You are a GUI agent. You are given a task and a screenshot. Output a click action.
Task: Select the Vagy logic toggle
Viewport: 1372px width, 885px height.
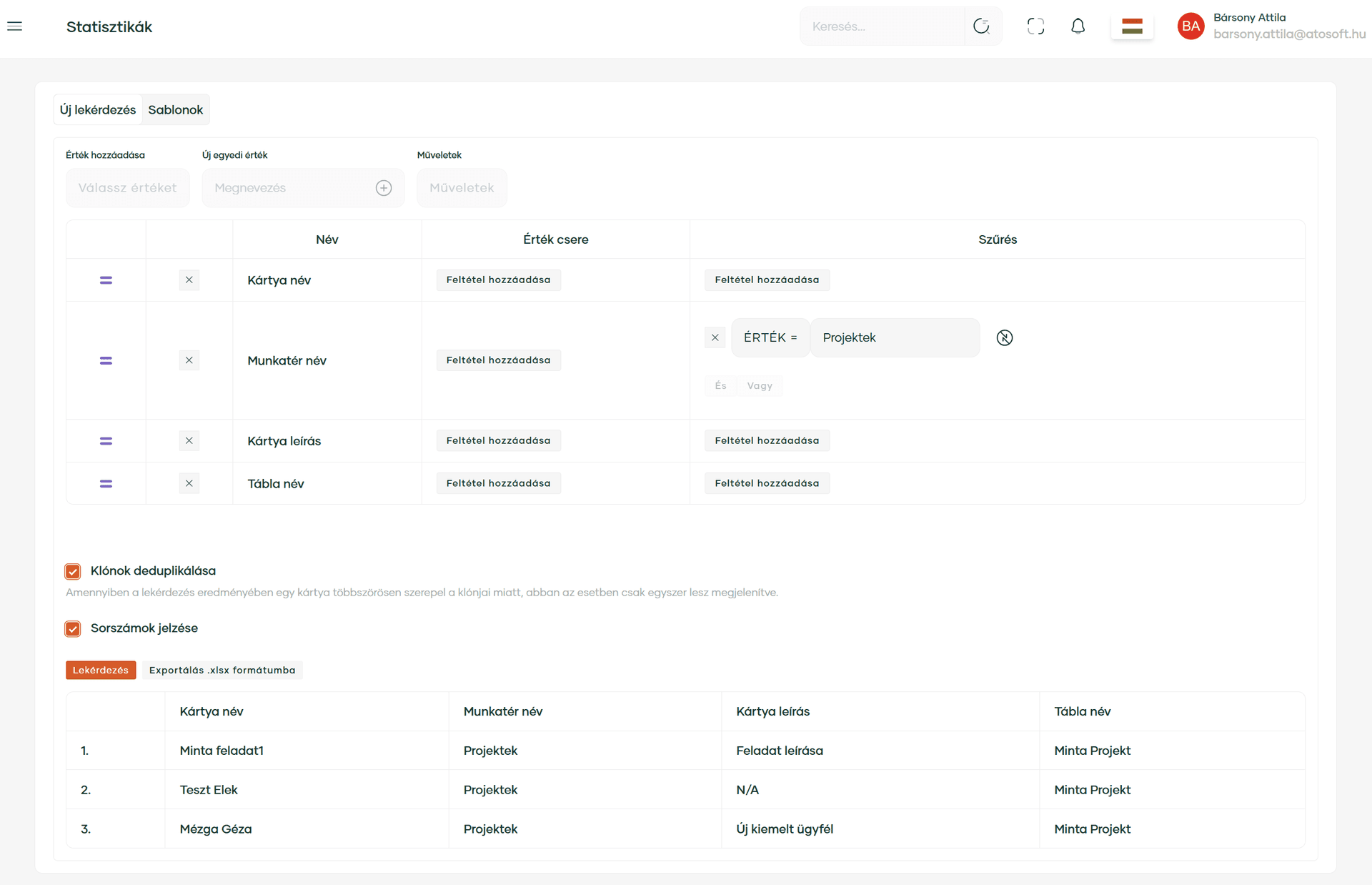[x=759, y=386]
